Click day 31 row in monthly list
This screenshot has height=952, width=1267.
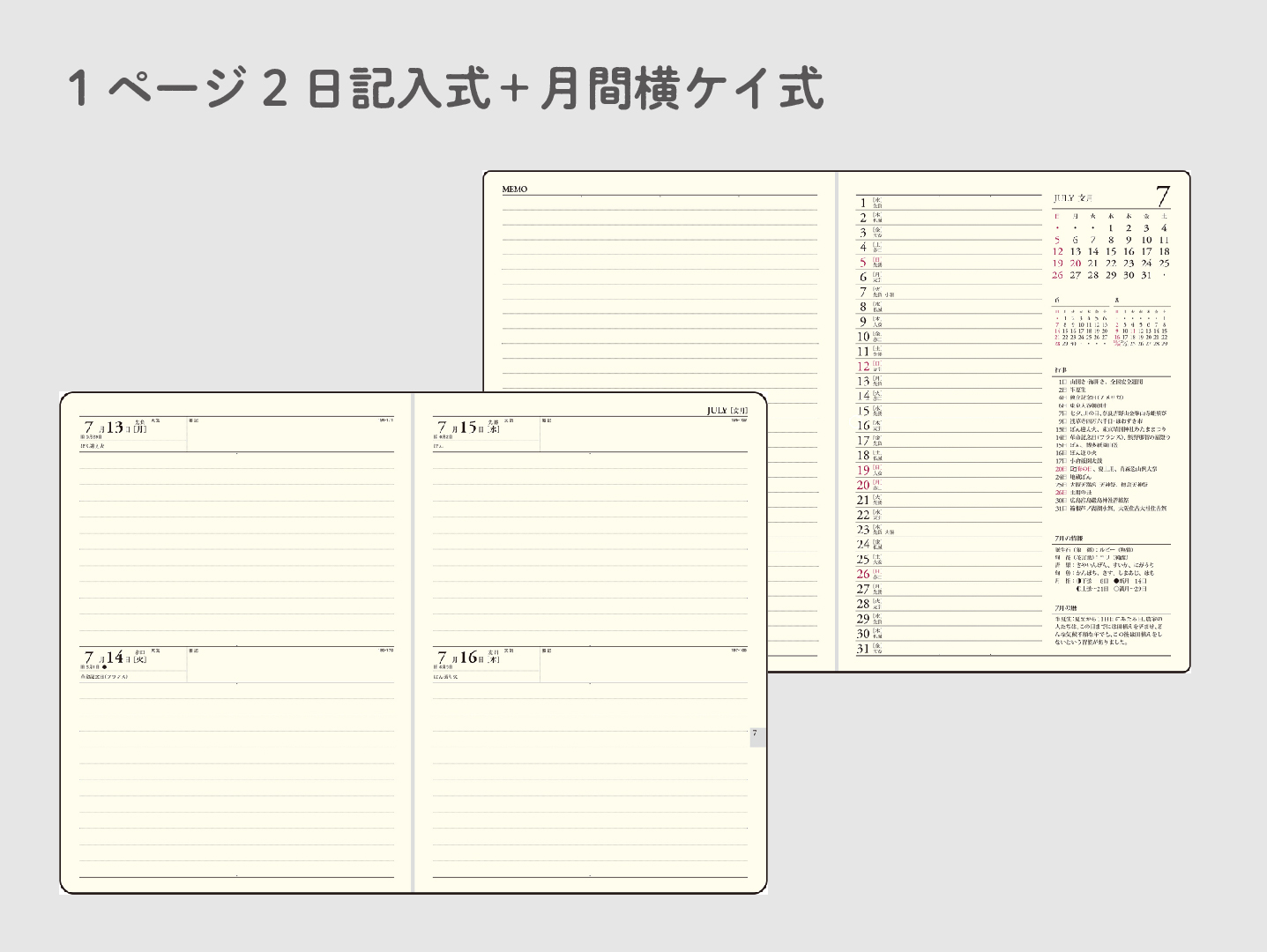pyautogui.click(x=949, y=649)
